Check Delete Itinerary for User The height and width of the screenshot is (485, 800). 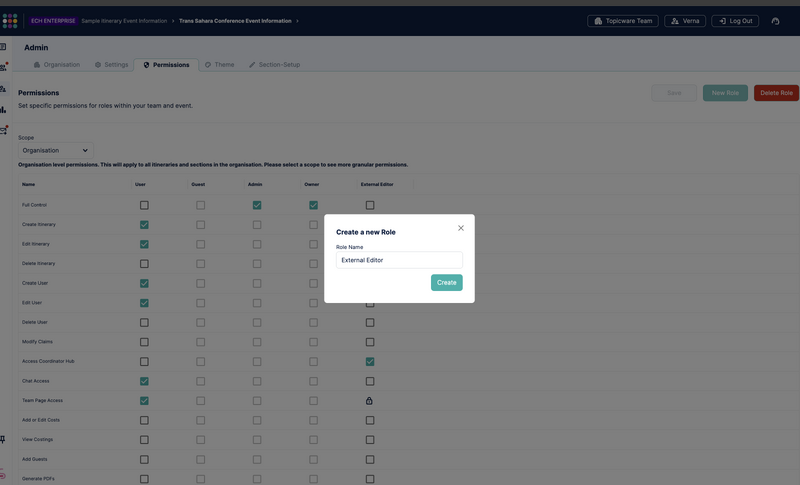[144, 264]
